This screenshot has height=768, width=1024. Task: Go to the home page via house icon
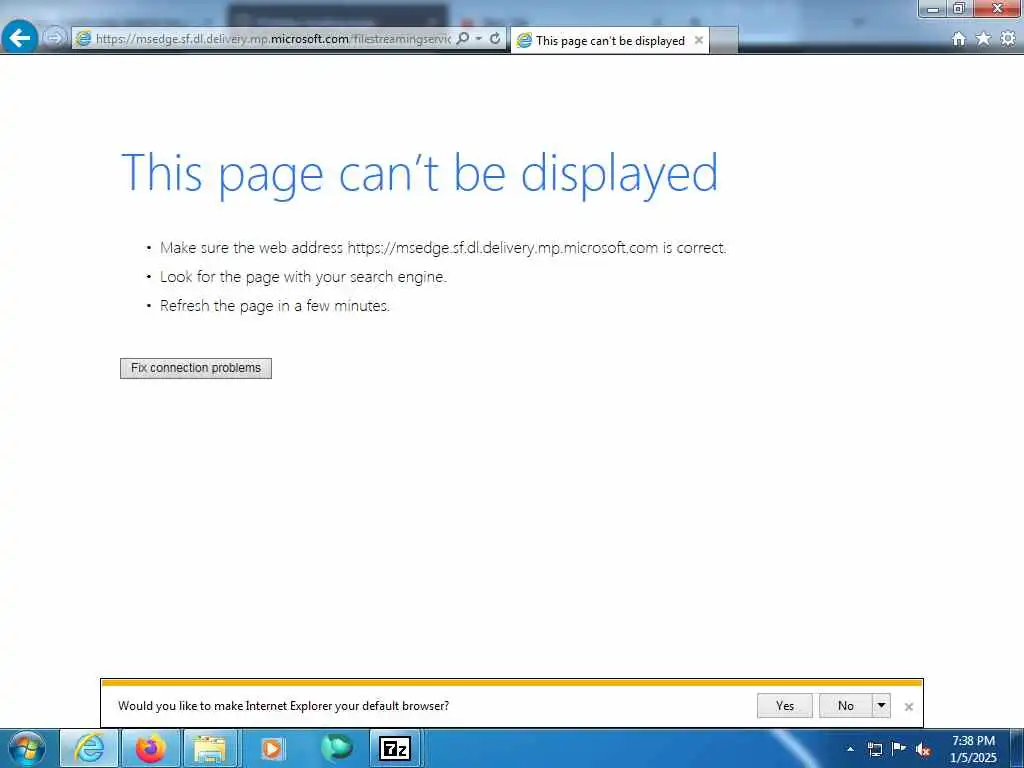click(958, 39)
